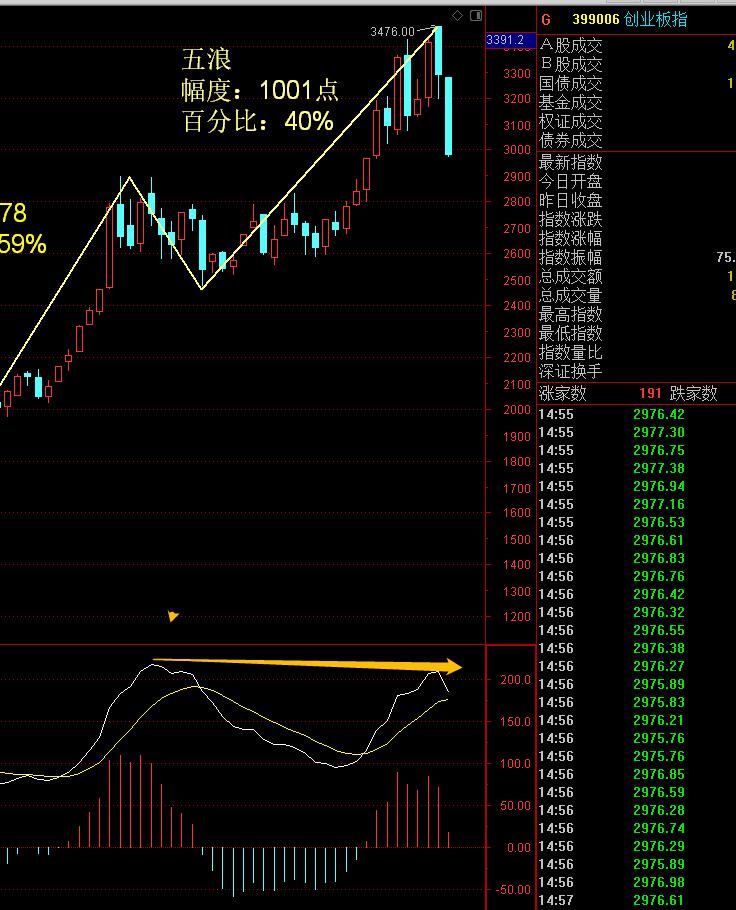Select the tick row showing 2976.59
Screen dimensions: 736x910
pos(637,792)
